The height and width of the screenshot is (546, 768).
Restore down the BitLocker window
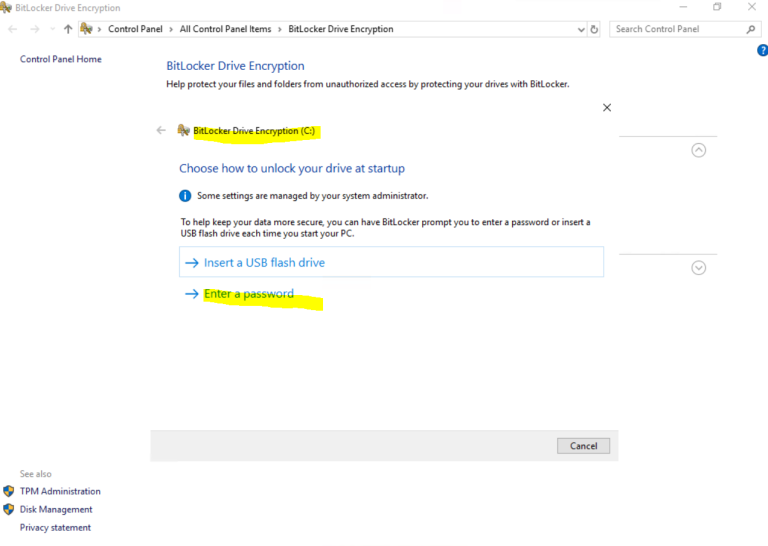click(717, 7)
